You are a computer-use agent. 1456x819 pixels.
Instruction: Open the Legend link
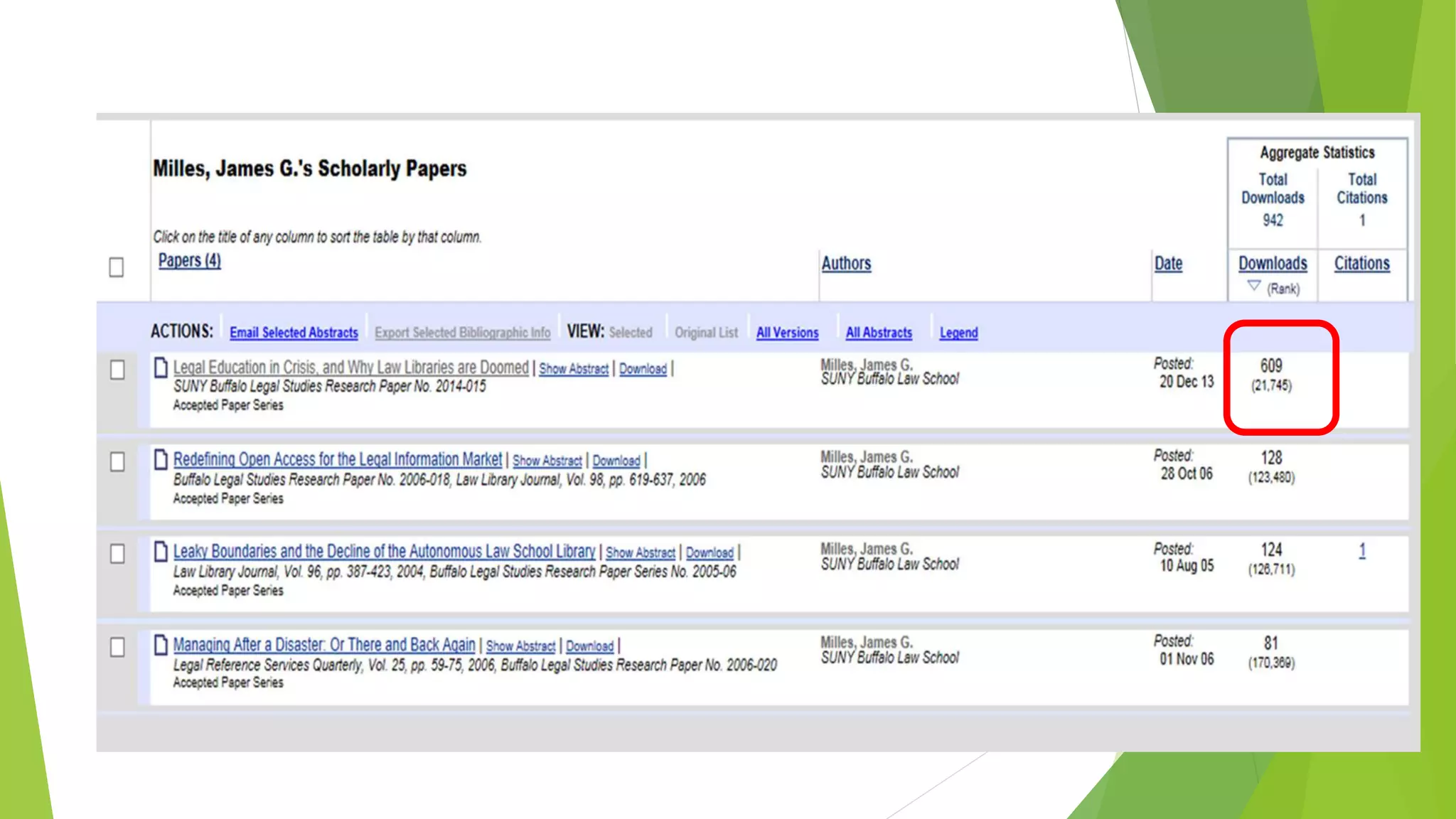pos(958,333)
